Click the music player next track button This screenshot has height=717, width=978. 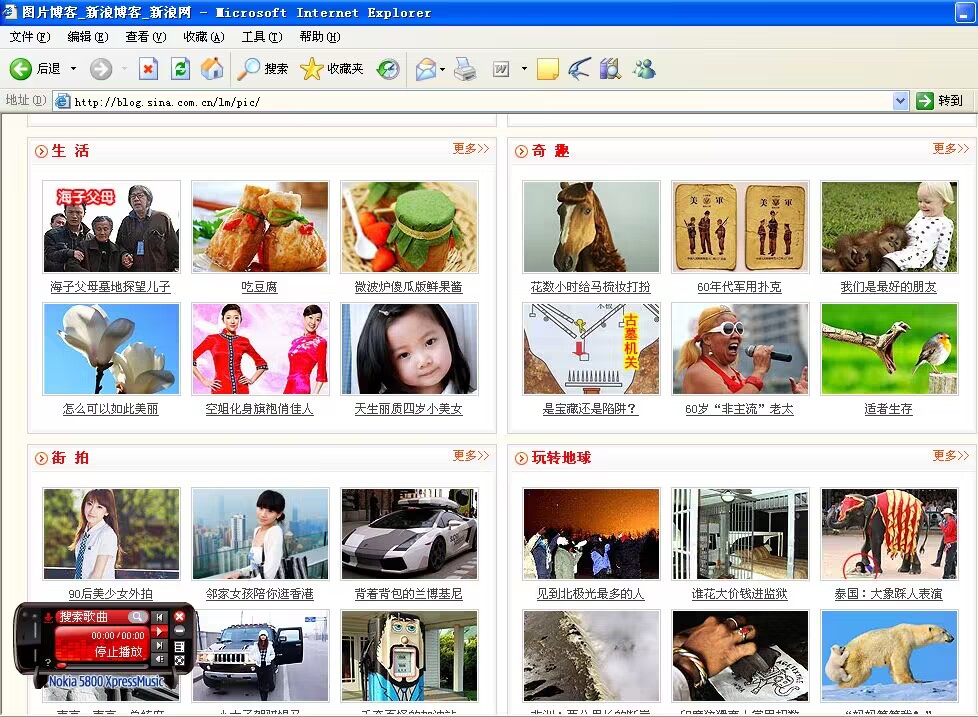159,645
